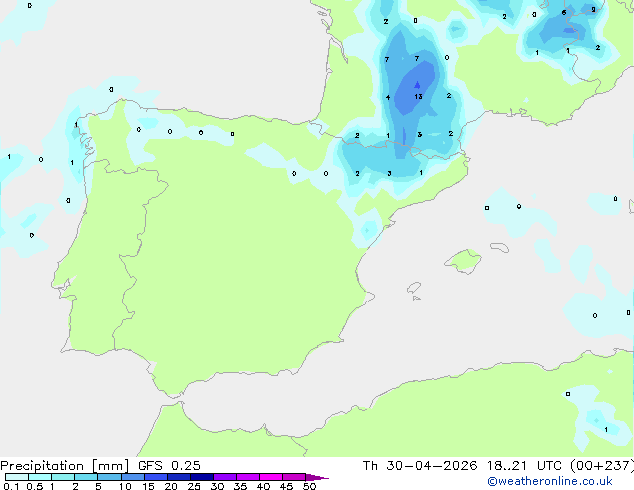Screen dimensions: 634x490
Task: Click the legend tick label '40'
Action: click(x=263, y=486)
